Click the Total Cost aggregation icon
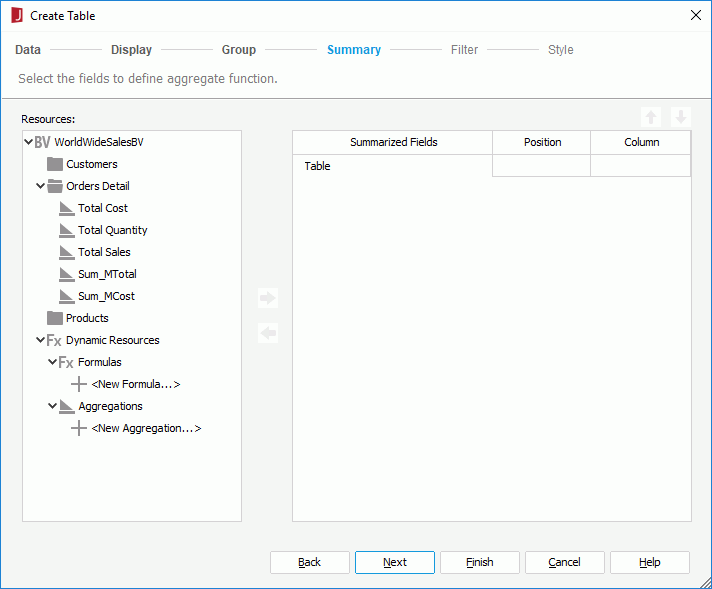Image resolution: width=712 pixels, height=589 pixels. (67, 208)
